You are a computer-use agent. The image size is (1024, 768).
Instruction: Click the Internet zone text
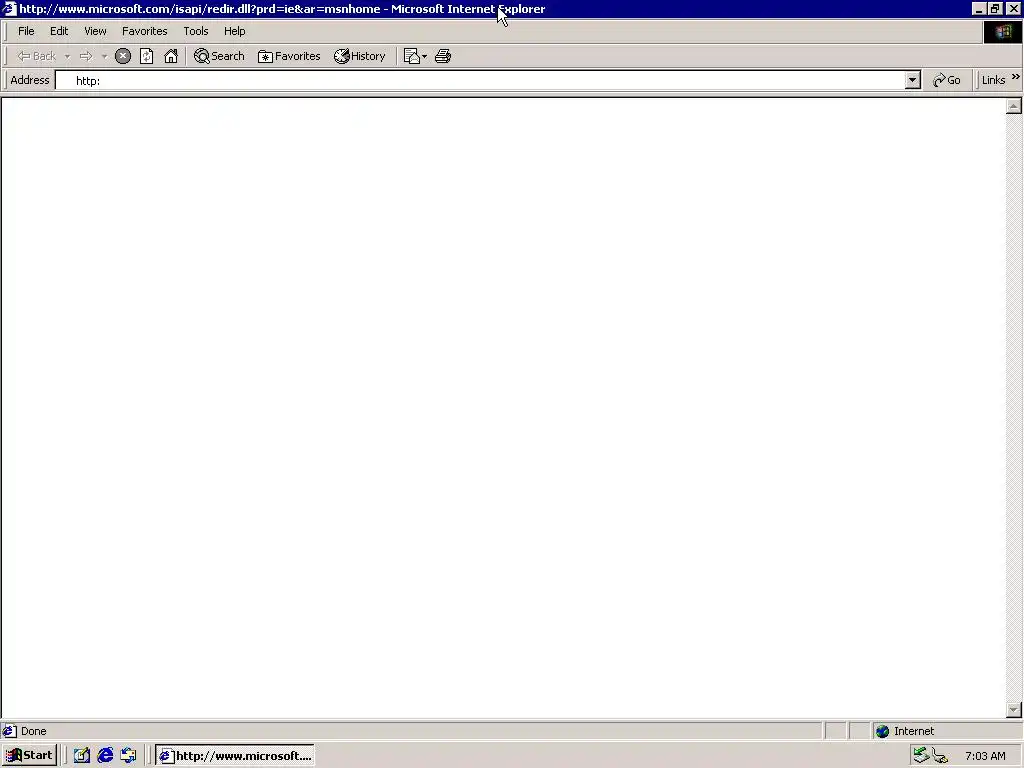[x=914, y=731]
